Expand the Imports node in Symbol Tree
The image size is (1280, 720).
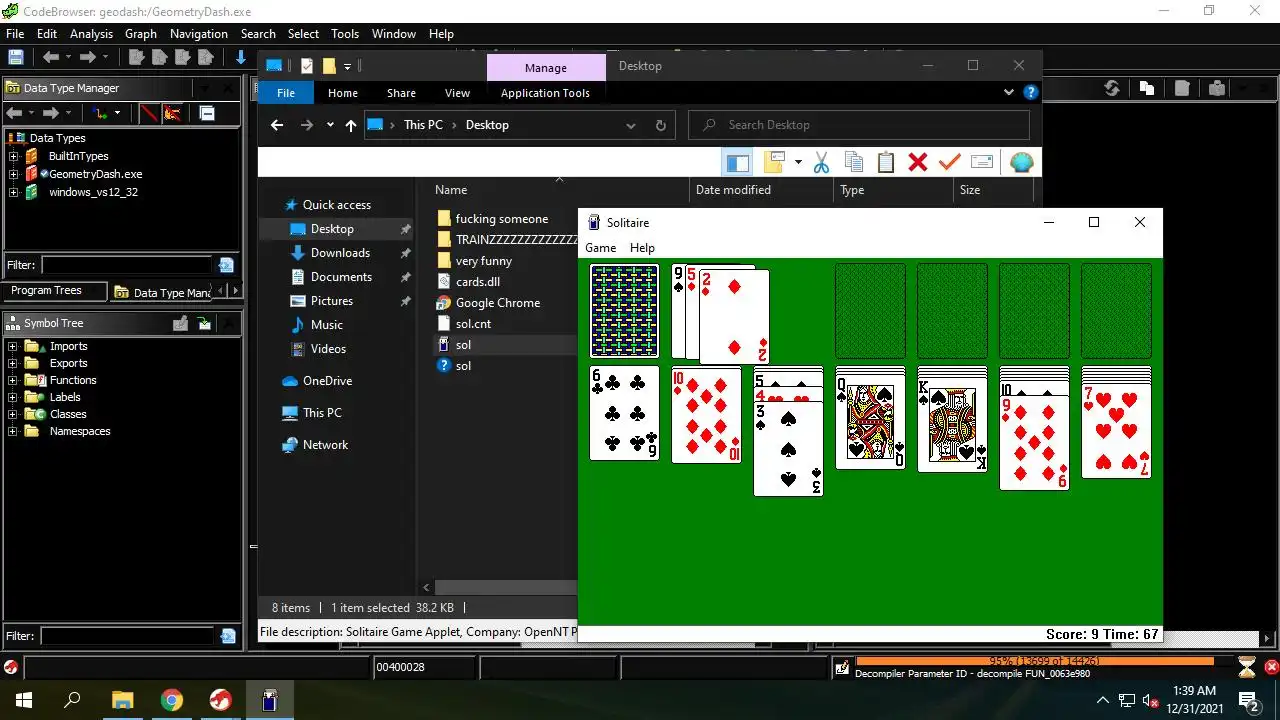pos(13,346)
